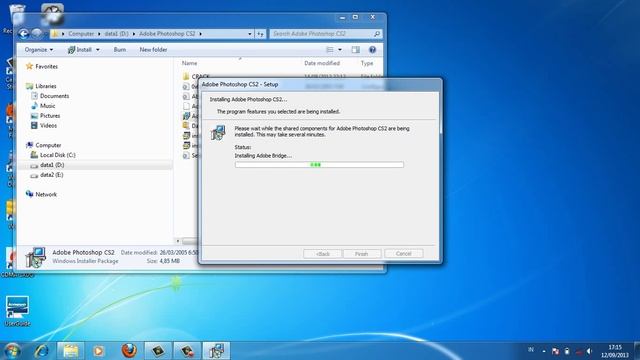Activate the installer setup taskbar button

216,351
